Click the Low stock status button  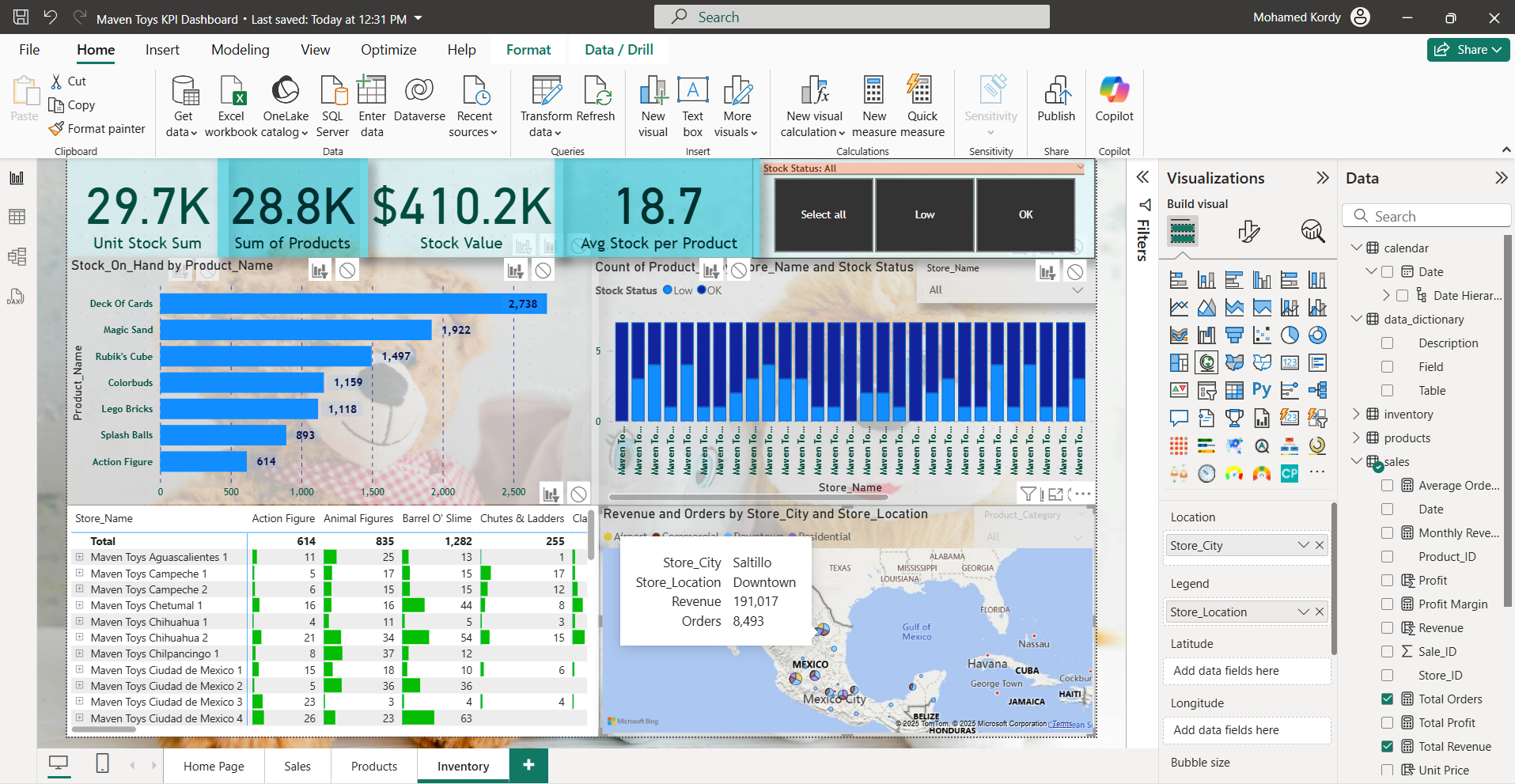925,214
